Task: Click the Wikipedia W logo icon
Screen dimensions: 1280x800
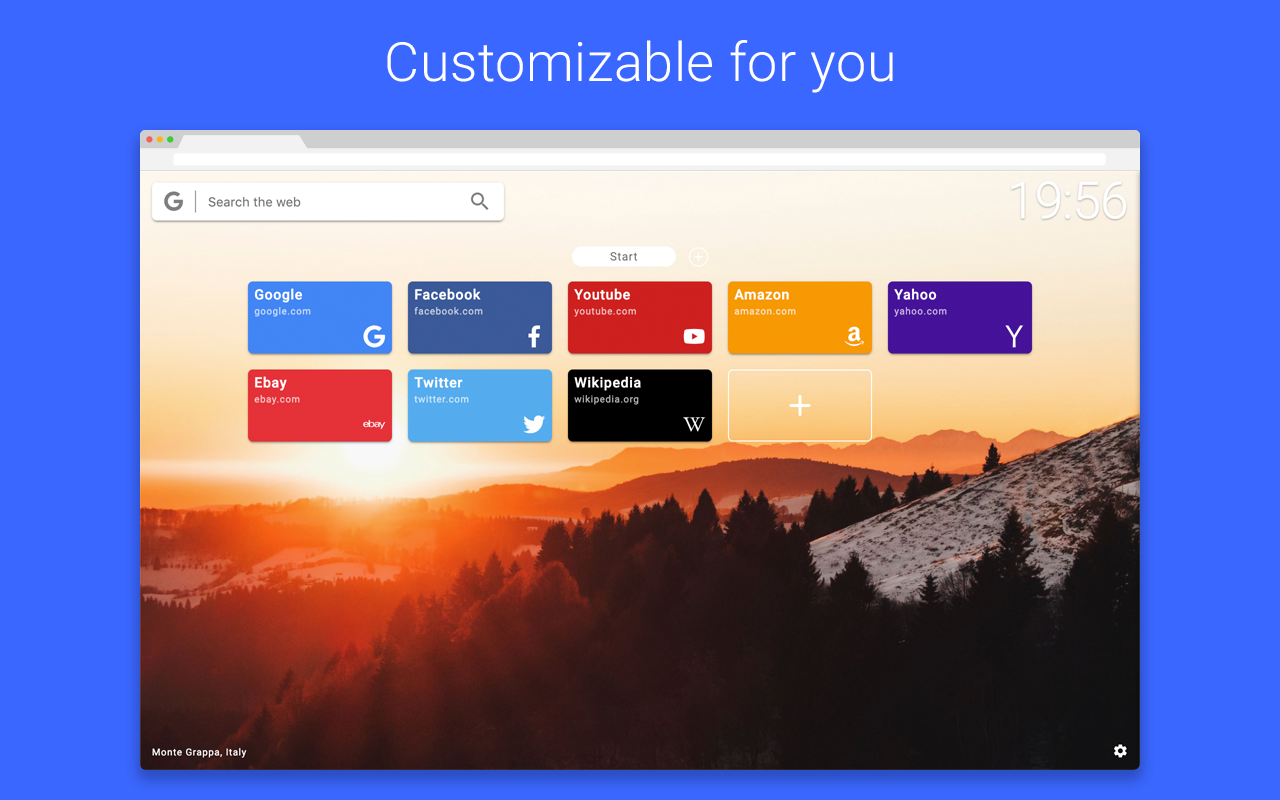Action: pyautogui.click(x=694, y=425)
